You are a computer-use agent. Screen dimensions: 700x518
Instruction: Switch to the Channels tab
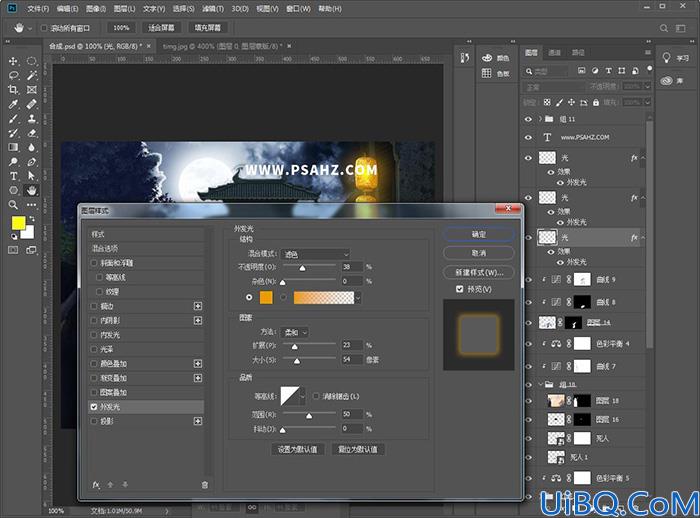coord(554,53)
